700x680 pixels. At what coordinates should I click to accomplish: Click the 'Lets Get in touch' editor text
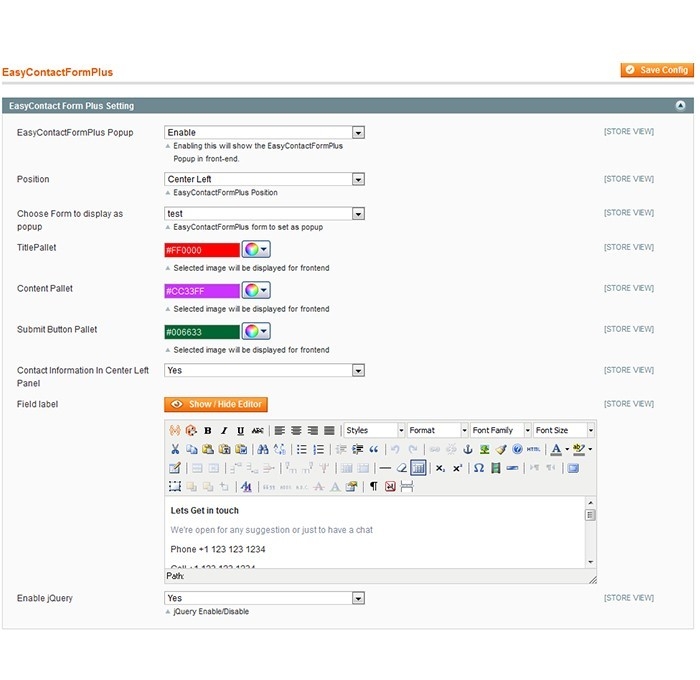204,510
